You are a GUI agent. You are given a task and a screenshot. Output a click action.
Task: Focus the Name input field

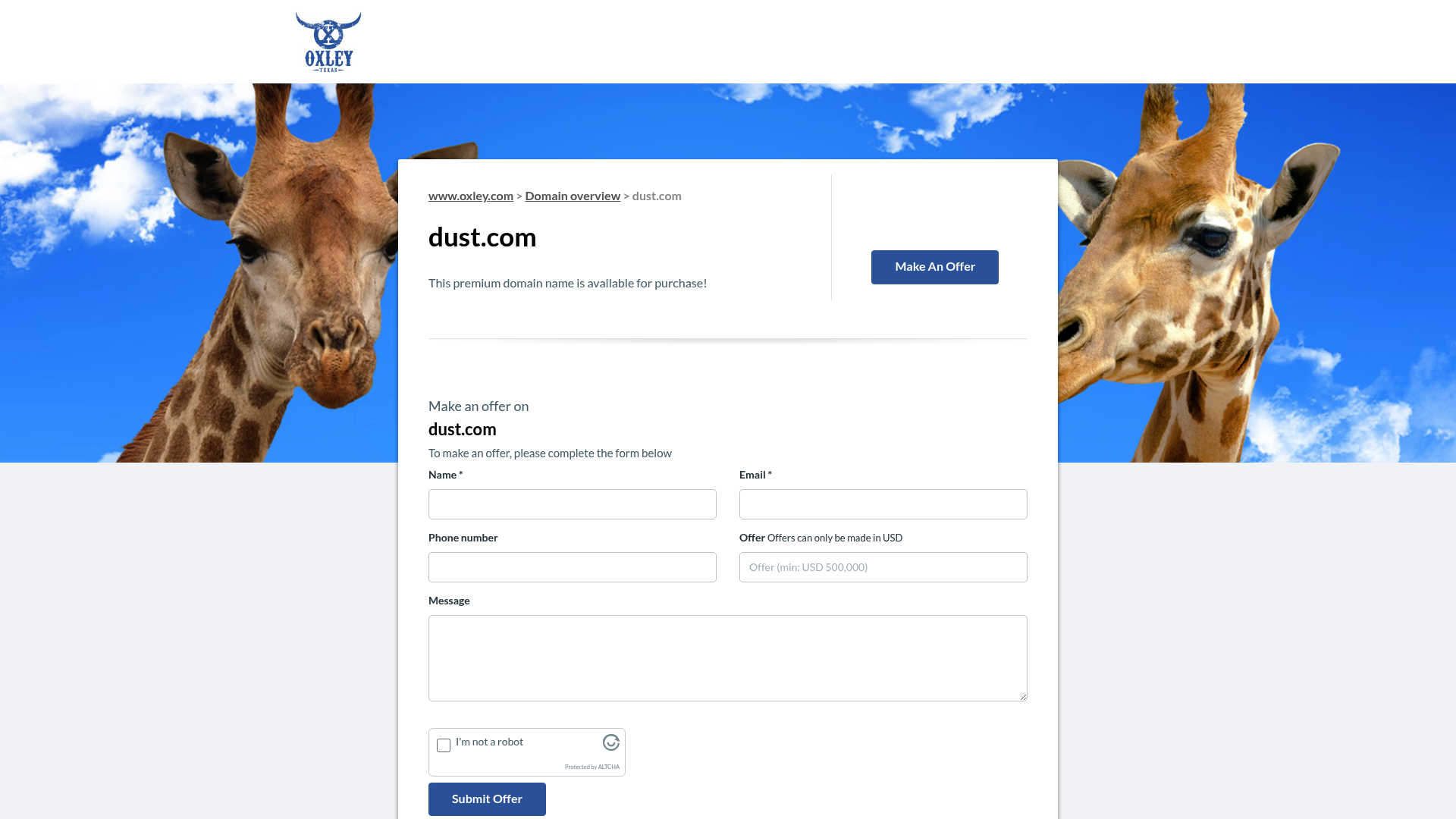573,504
